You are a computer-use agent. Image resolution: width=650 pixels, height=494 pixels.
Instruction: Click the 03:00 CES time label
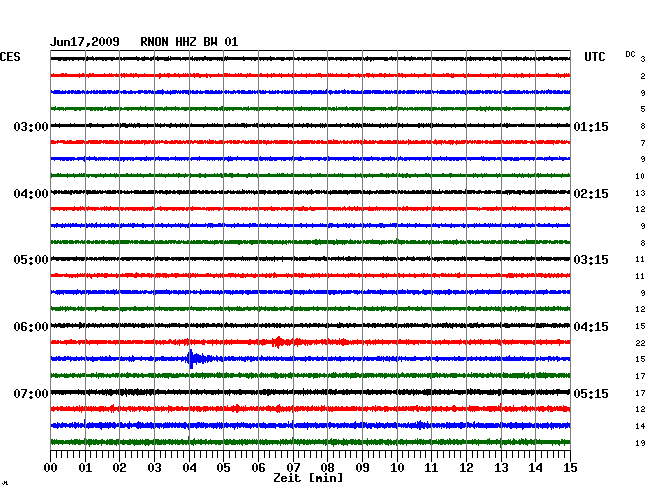[31, 126]
